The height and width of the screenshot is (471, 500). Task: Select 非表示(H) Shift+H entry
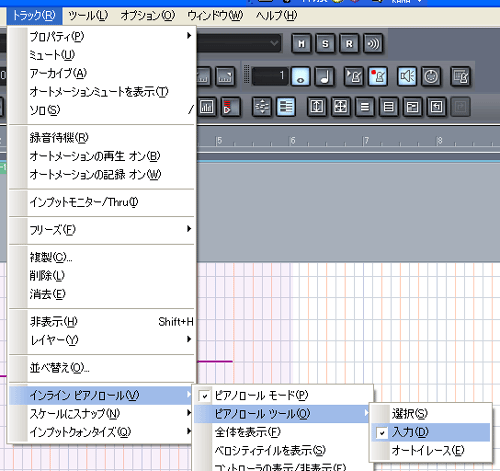tap(102, 321)
